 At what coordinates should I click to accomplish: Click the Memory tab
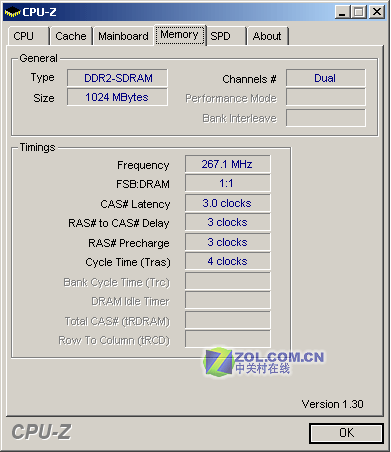180,35
